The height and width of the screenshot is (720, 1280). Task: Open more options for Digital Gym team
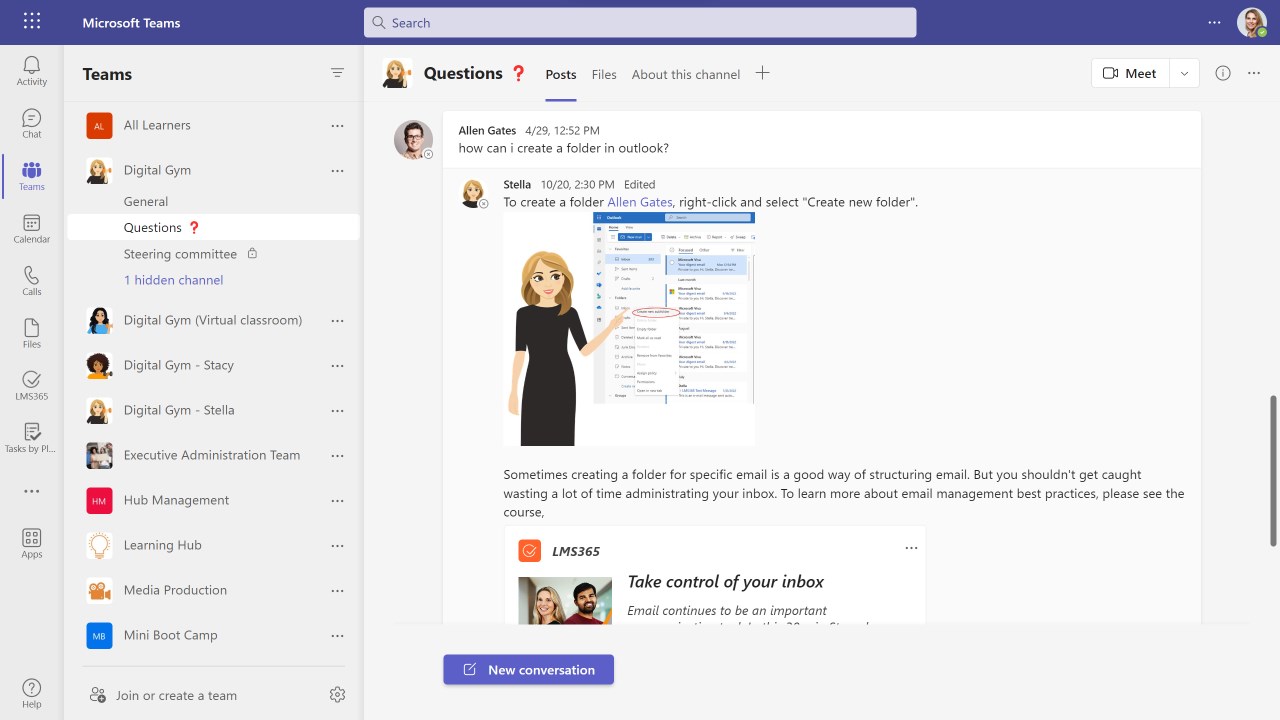pyautogui.click(x=337, y=170)
